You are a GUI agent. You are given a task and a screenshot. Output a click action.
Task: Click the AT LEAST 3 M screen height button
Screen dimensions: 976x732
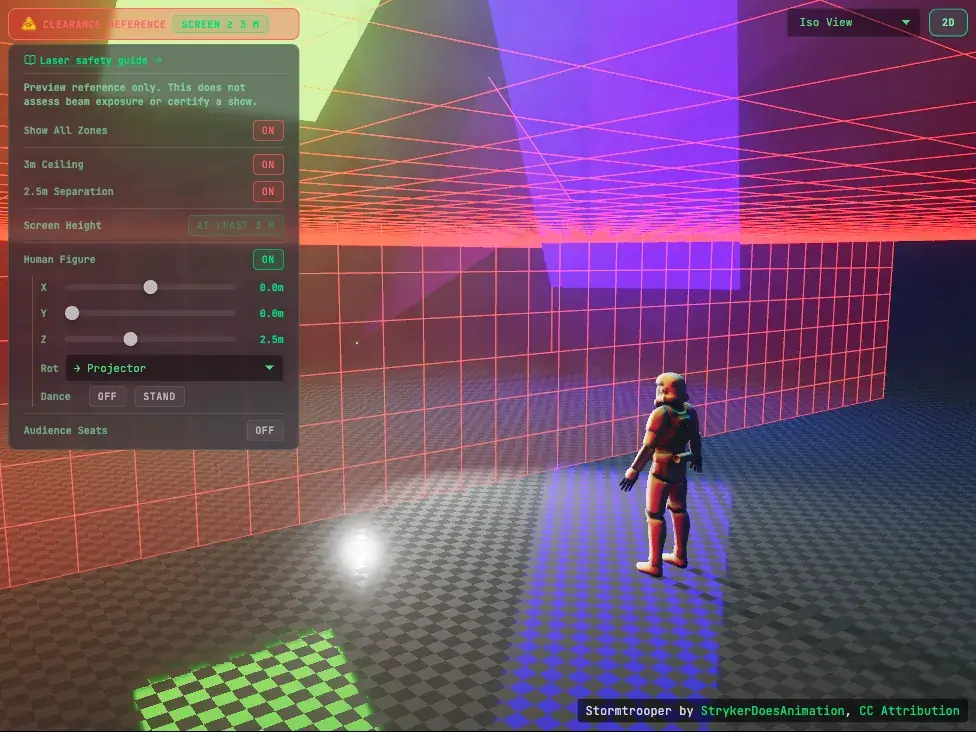tap(236, 225)
